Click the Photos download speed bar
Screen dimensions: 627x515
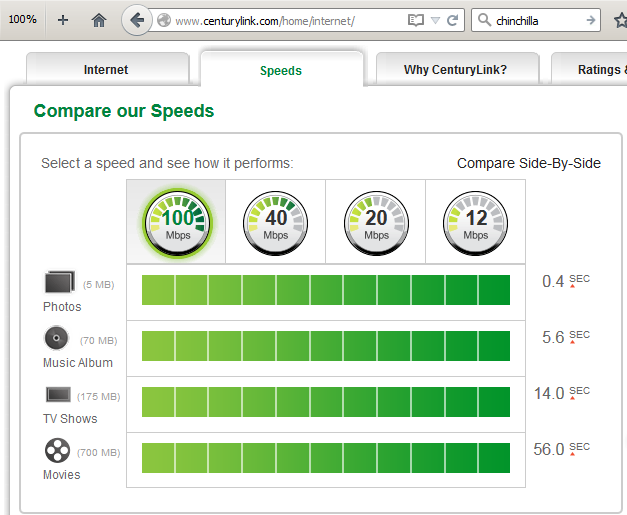[x=326, y=290]
